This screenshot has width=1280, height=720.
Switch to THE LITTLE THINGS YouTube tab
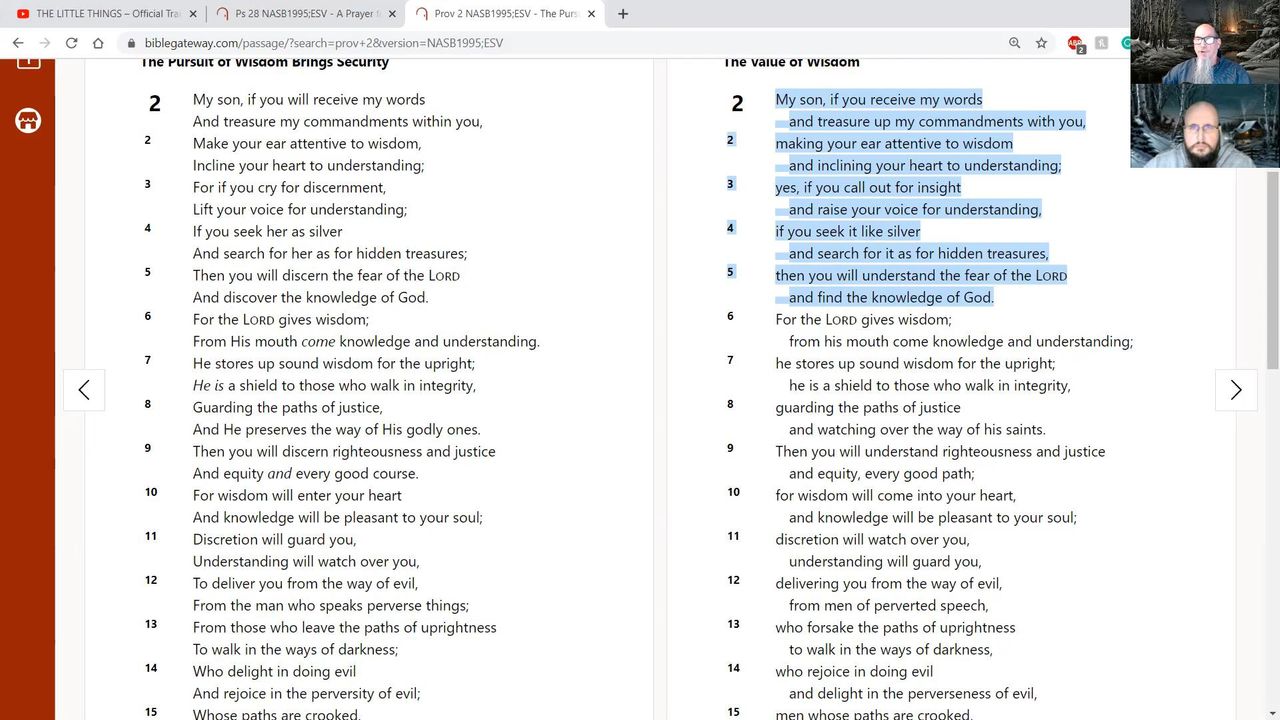(100, 14)
